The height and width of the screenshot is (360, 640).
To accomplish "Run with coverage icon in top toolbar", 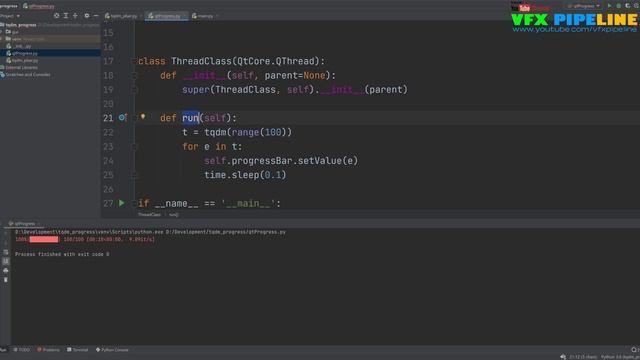I will point(627,6).
